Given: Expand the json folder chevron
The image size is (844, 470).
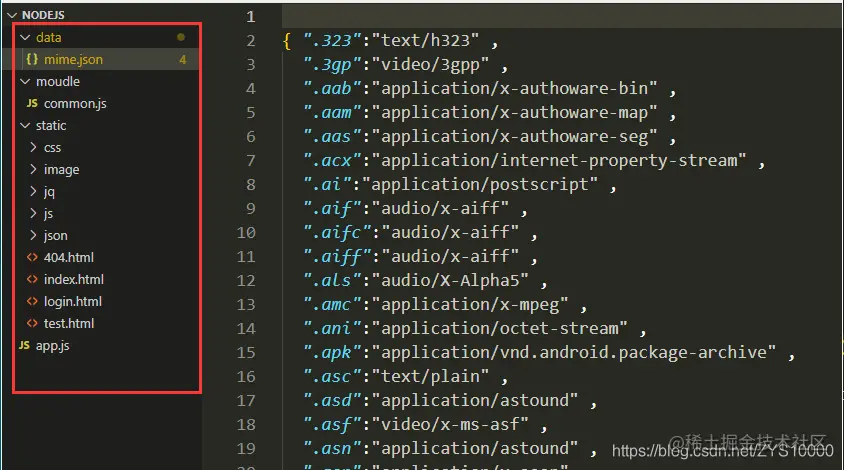Looking at the screenshot, I should click(33, 235).
